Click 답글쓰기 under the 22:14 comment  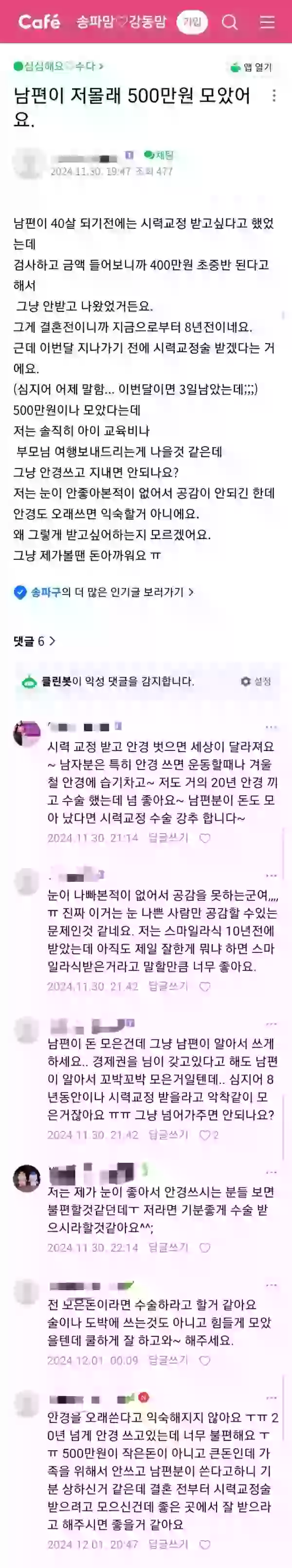[x=168, y=1231]
